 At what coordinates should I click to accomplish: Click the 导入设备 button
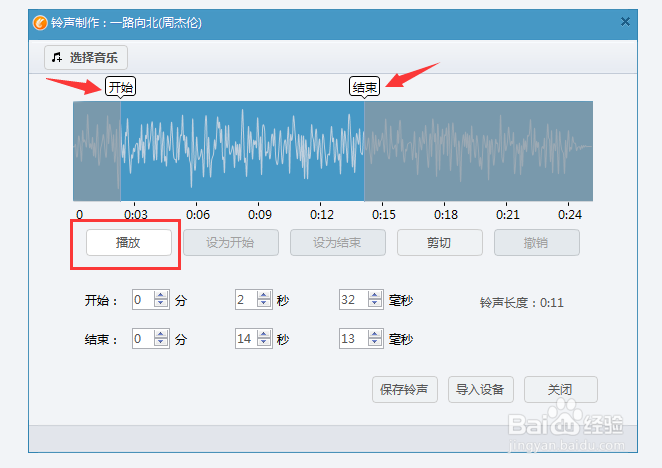[480, 389]
